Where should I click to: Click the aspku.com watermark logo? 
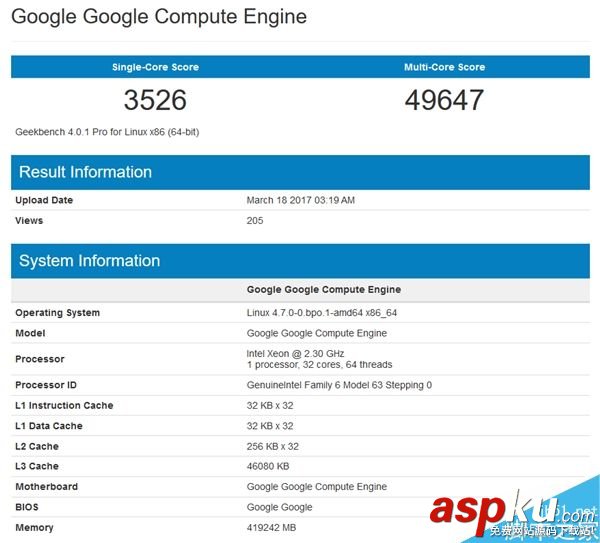tap(512, 510)
